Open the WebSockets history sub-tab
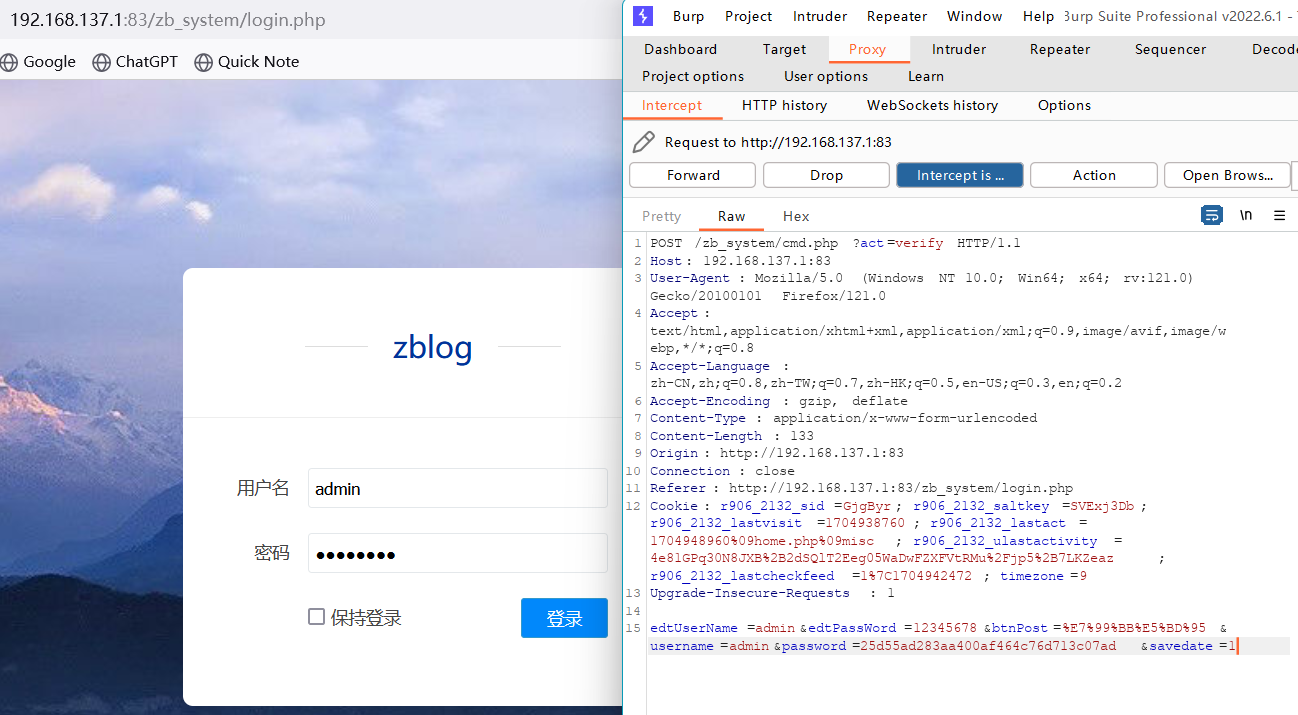The height and width of the screenshot is (715, 1298). pos(932,105)
